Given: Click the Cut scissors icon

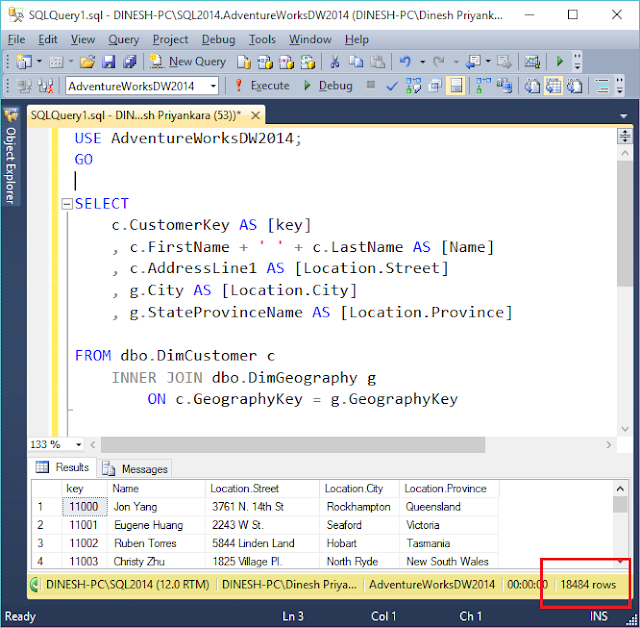Looking at the screenshot, I should click(x=335, y=62).
